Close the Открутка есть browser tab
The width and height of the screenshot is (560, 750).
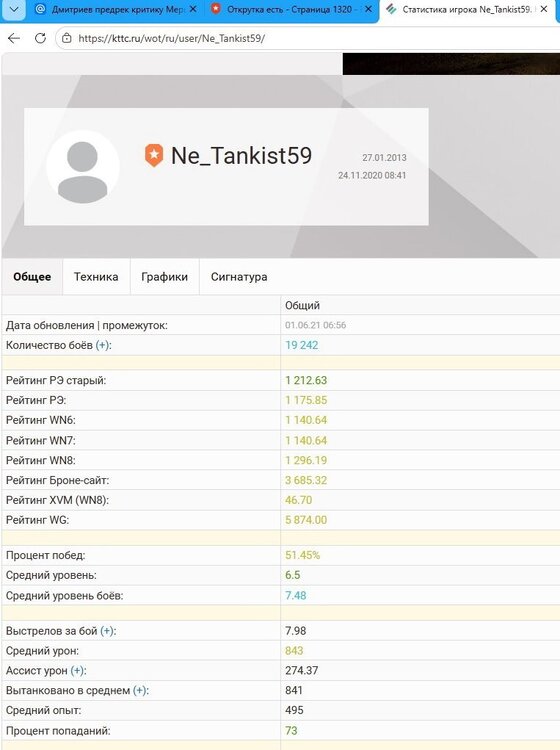[x=368, y=9]
